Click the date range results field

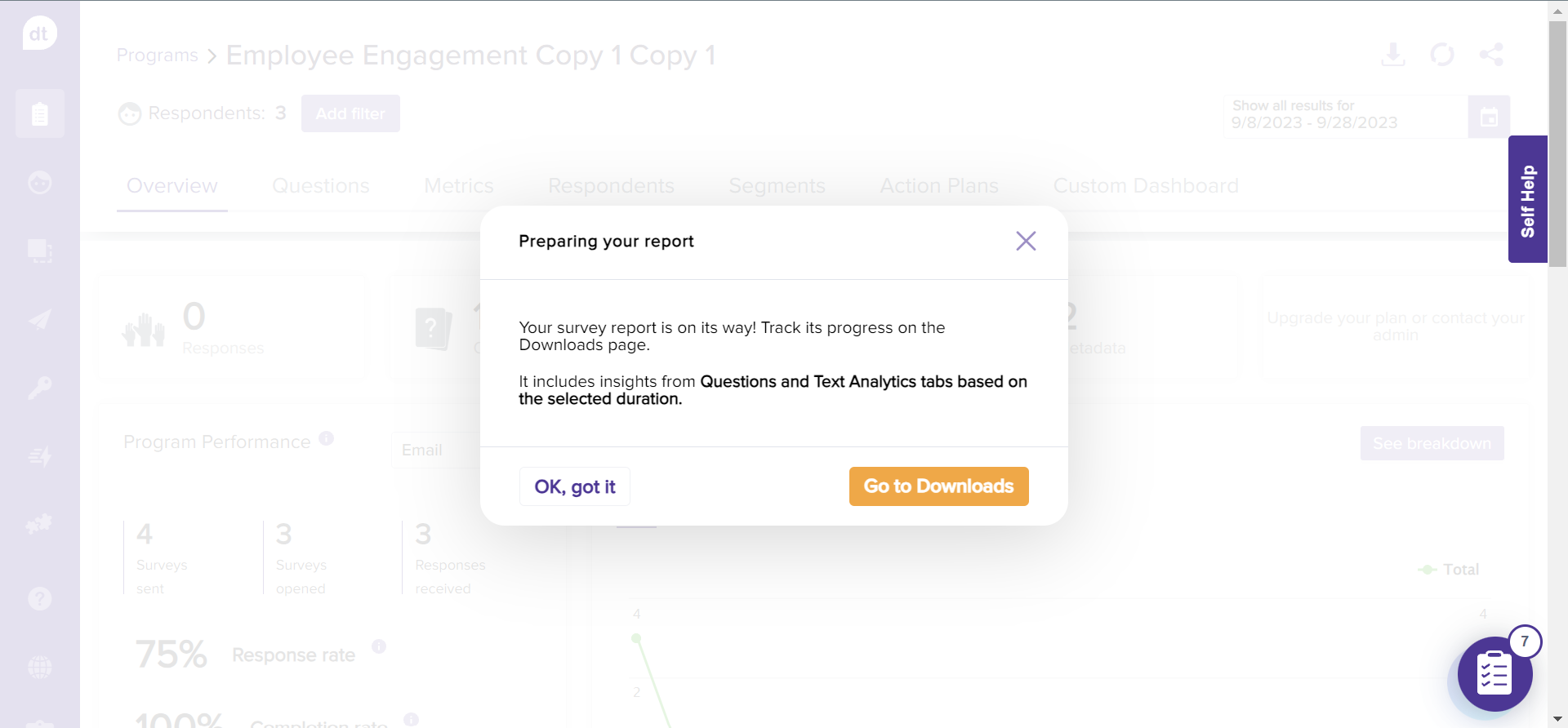coord(1345,117)
